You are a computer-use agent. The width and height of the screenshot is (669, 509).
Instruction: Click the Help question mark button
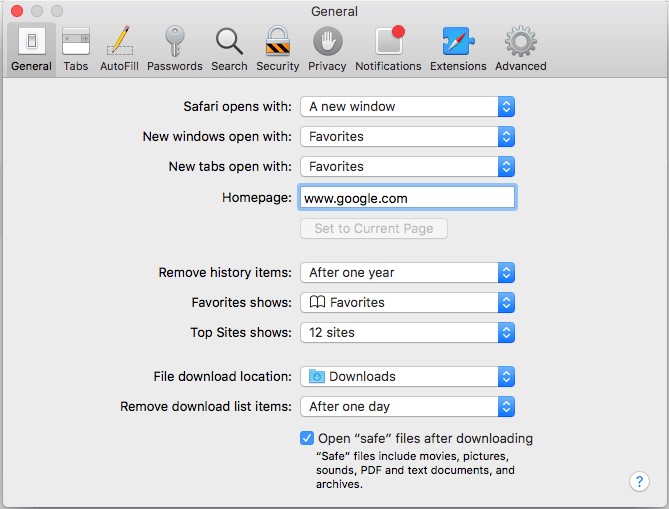(639, 482)
